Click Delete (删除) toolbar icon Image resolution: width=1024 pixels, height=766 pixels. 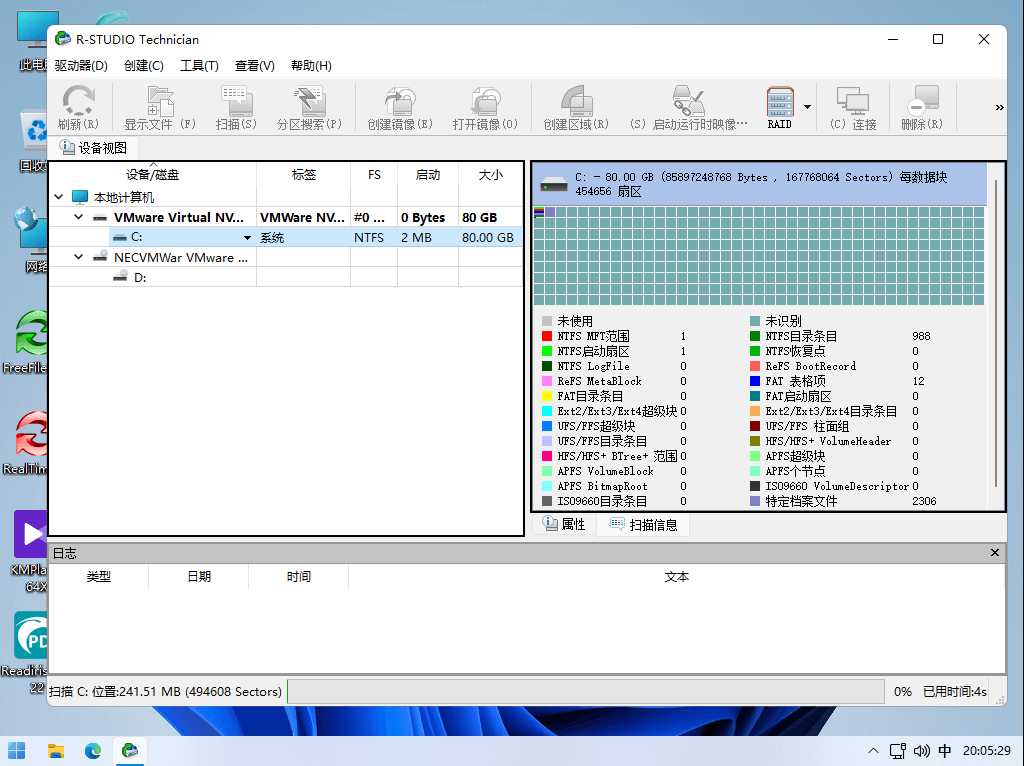[921, 108]
